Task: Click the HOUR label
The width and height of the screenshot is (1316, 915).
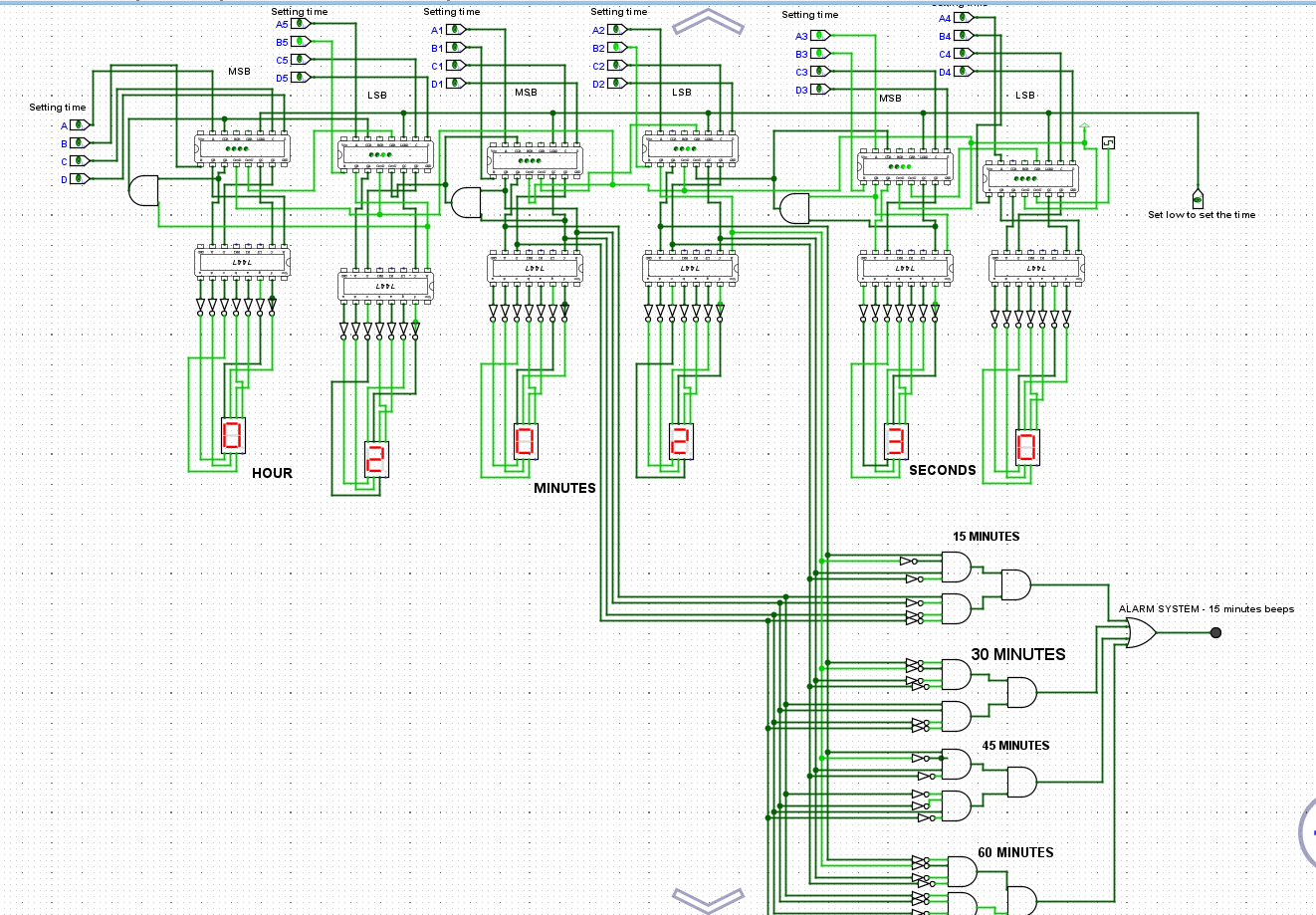Action: pos(272,473)
